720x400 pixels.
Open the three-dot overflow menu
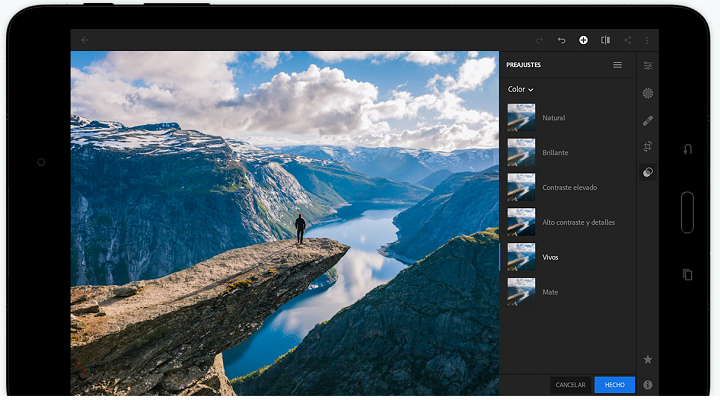click(647, 40)
